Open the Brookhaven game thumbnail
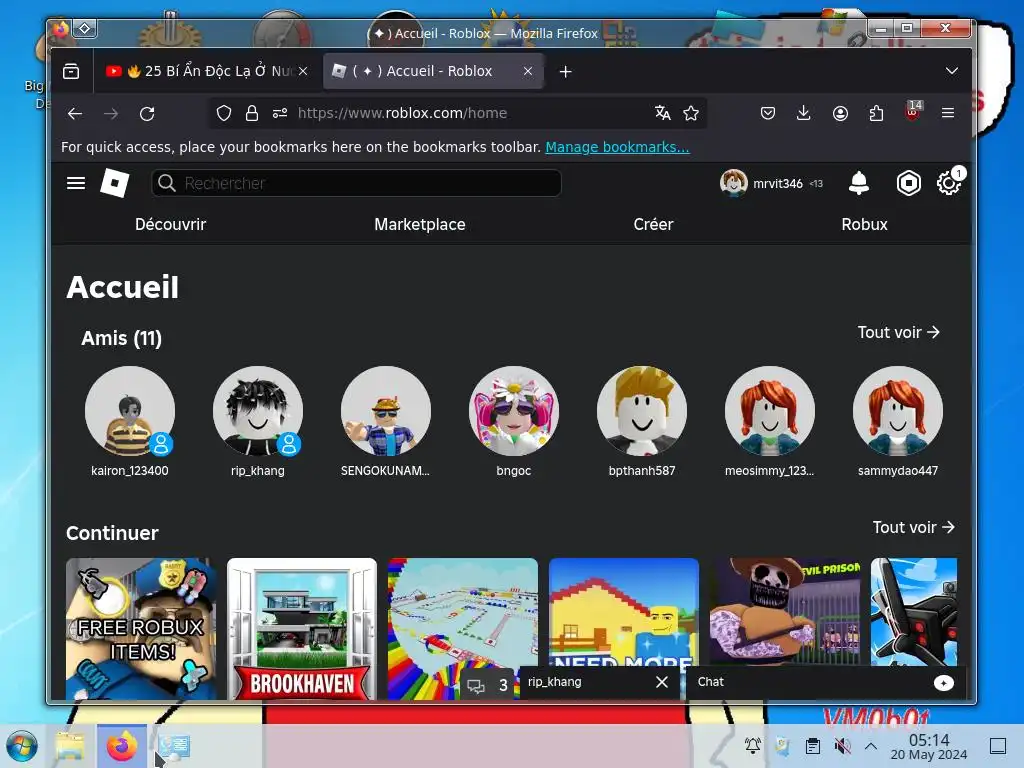1024x768 pixels. [302, 628]
